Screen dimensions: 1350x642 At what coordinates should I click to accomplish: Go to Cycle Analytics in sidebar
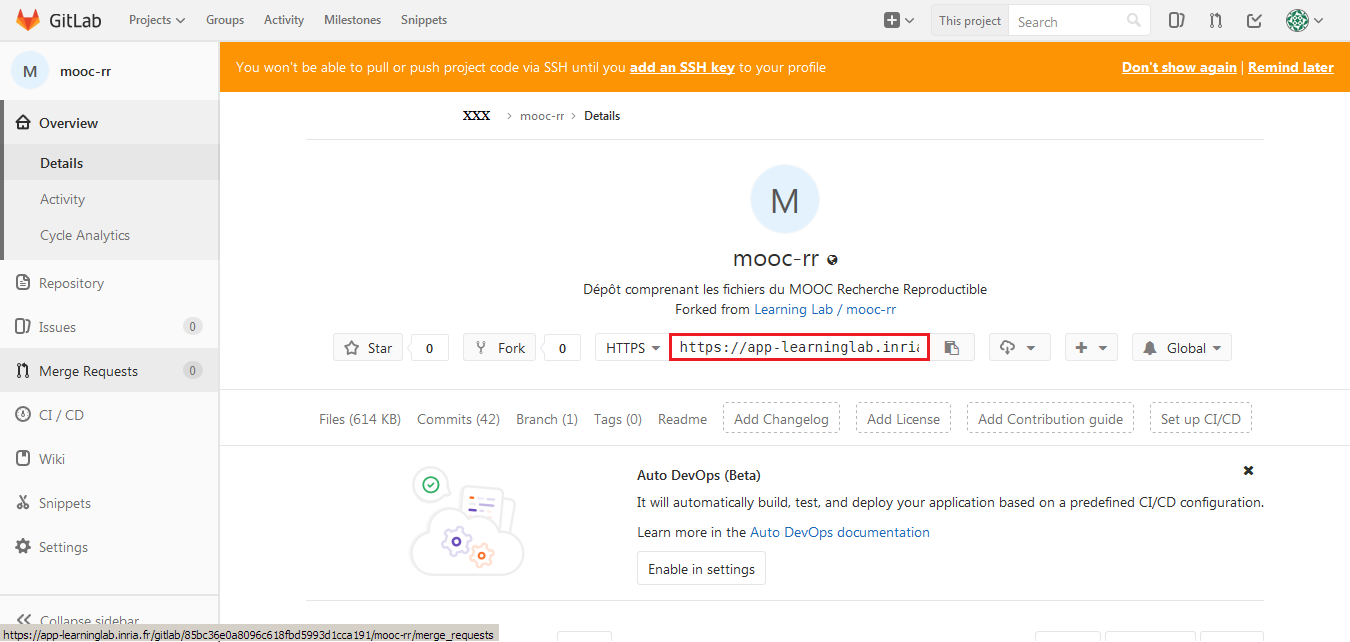[85, 235]
